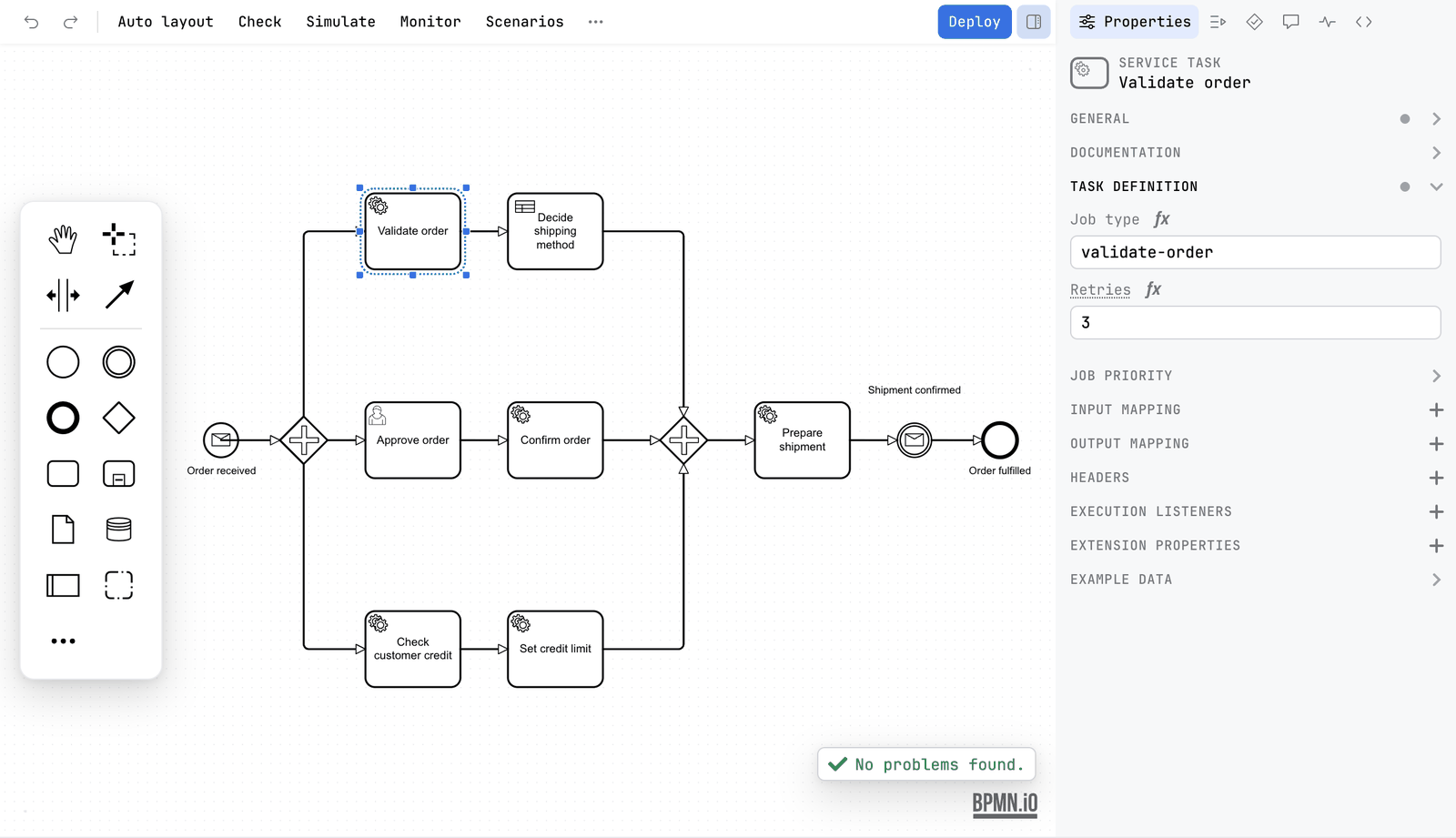
Task: Add a Pool/Participant from palette
Action: 63,585
